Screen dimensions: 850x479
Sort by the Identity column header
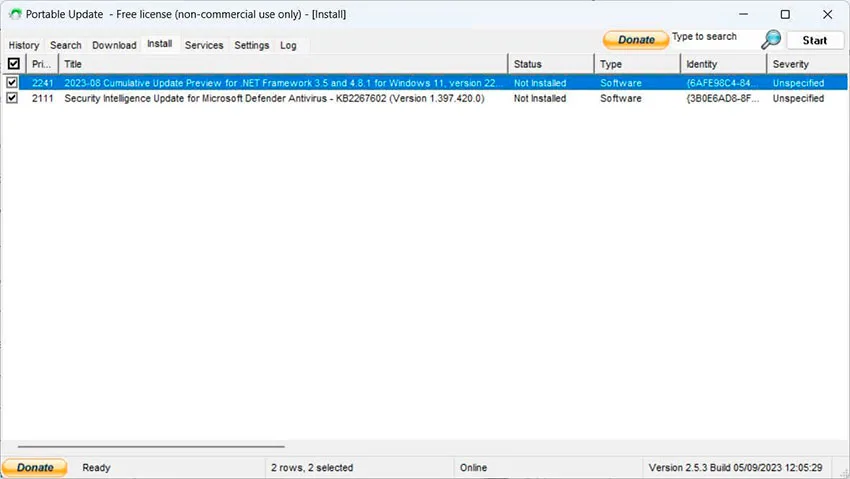click(x=723, y=64)
